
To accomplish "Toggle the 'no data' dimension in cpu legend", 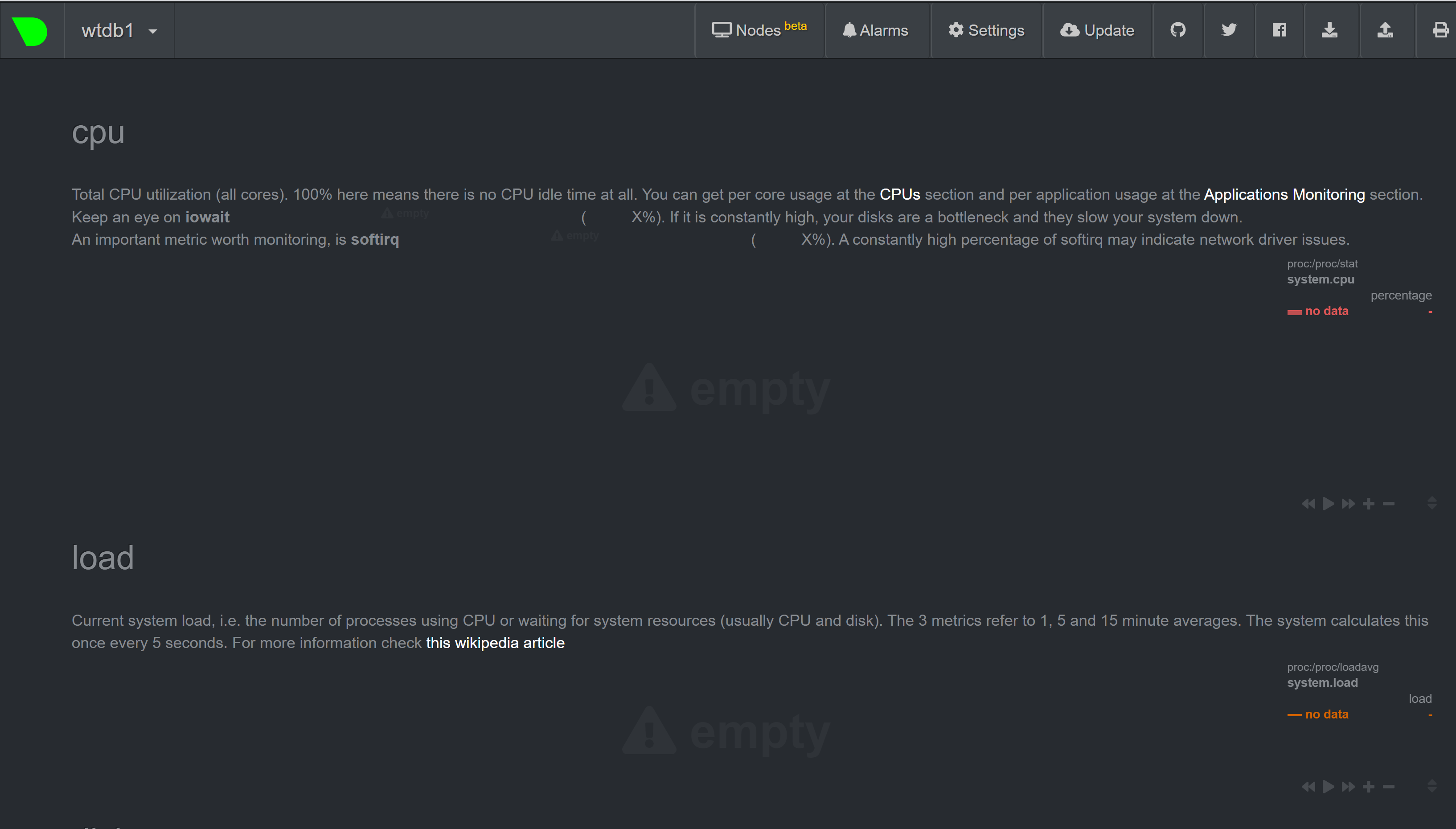I will coord(1318,310).
